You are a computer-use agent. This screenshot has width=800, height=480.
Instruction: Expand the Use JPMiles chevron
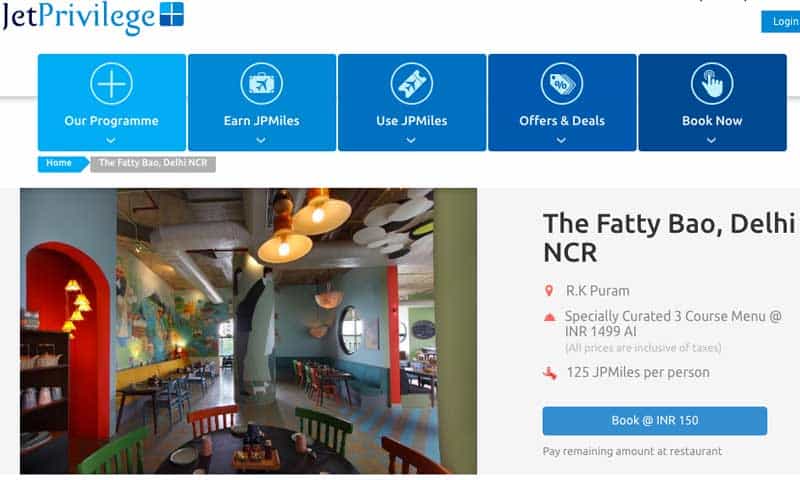point(411,140)
